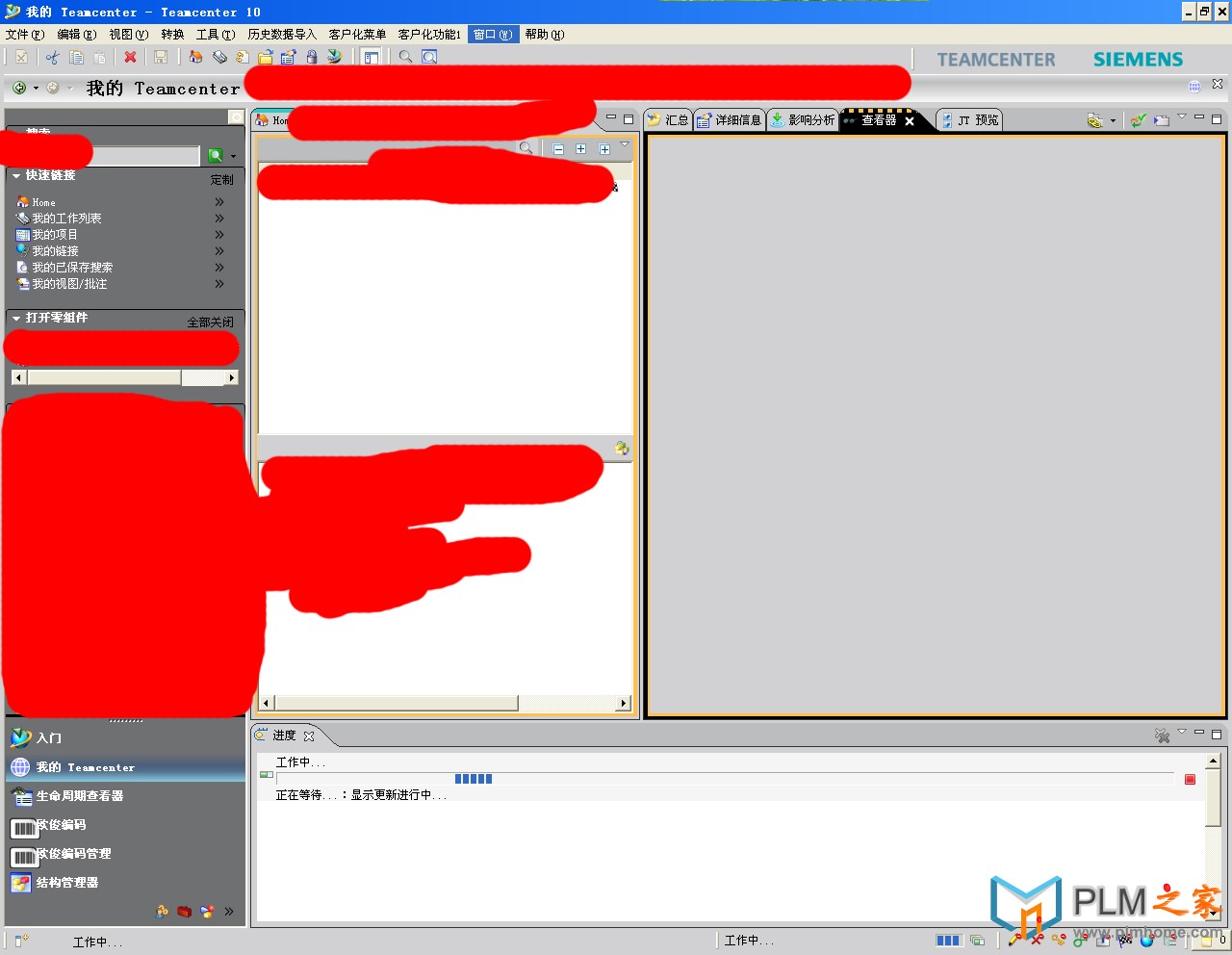Screen dimensions: 1232x955
Task: Close the 查看器 tab
Action: point(910,121)
